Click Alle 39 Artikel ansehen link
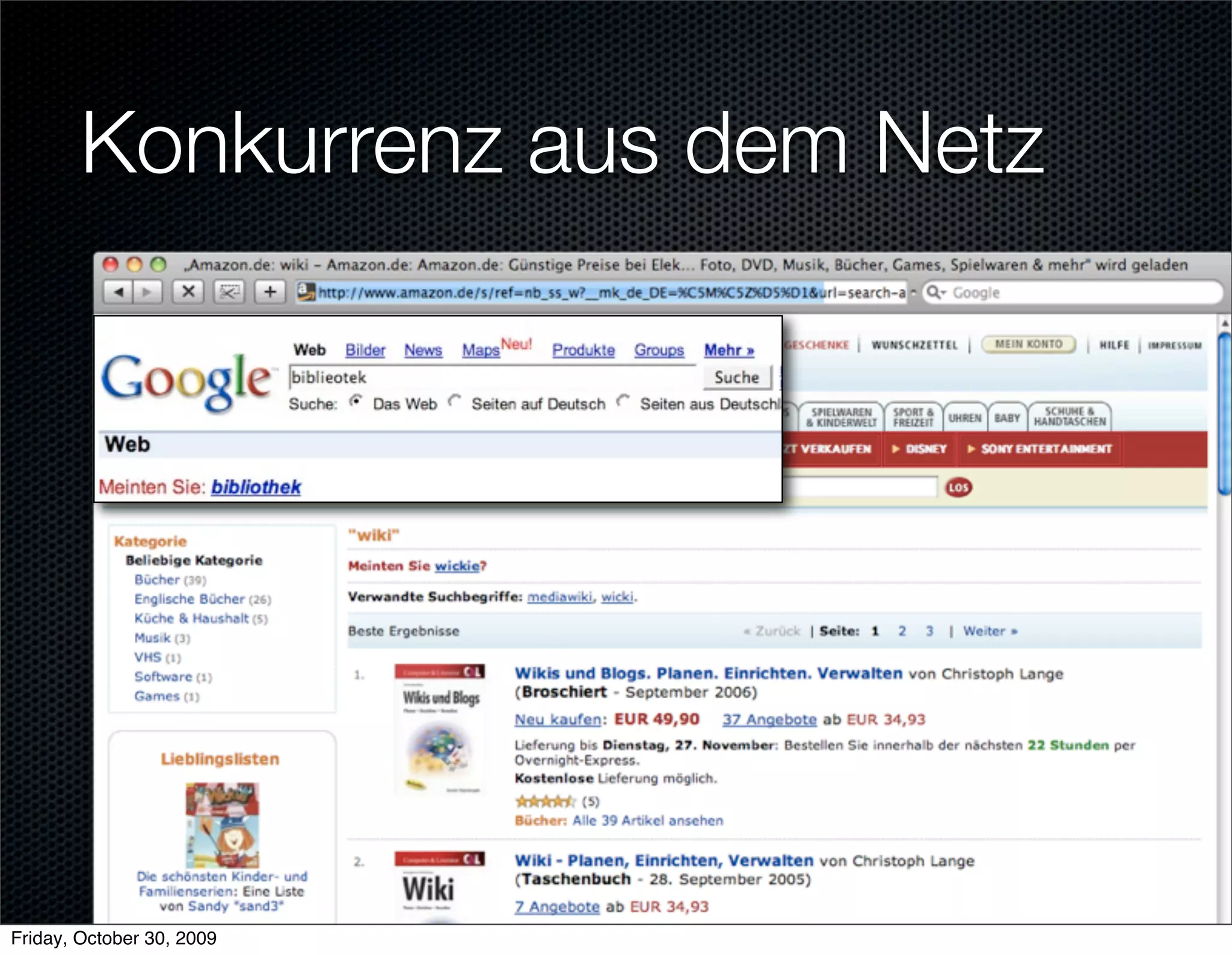The height and width of the screenshot is (955, 1232). (x=648, y=821)
